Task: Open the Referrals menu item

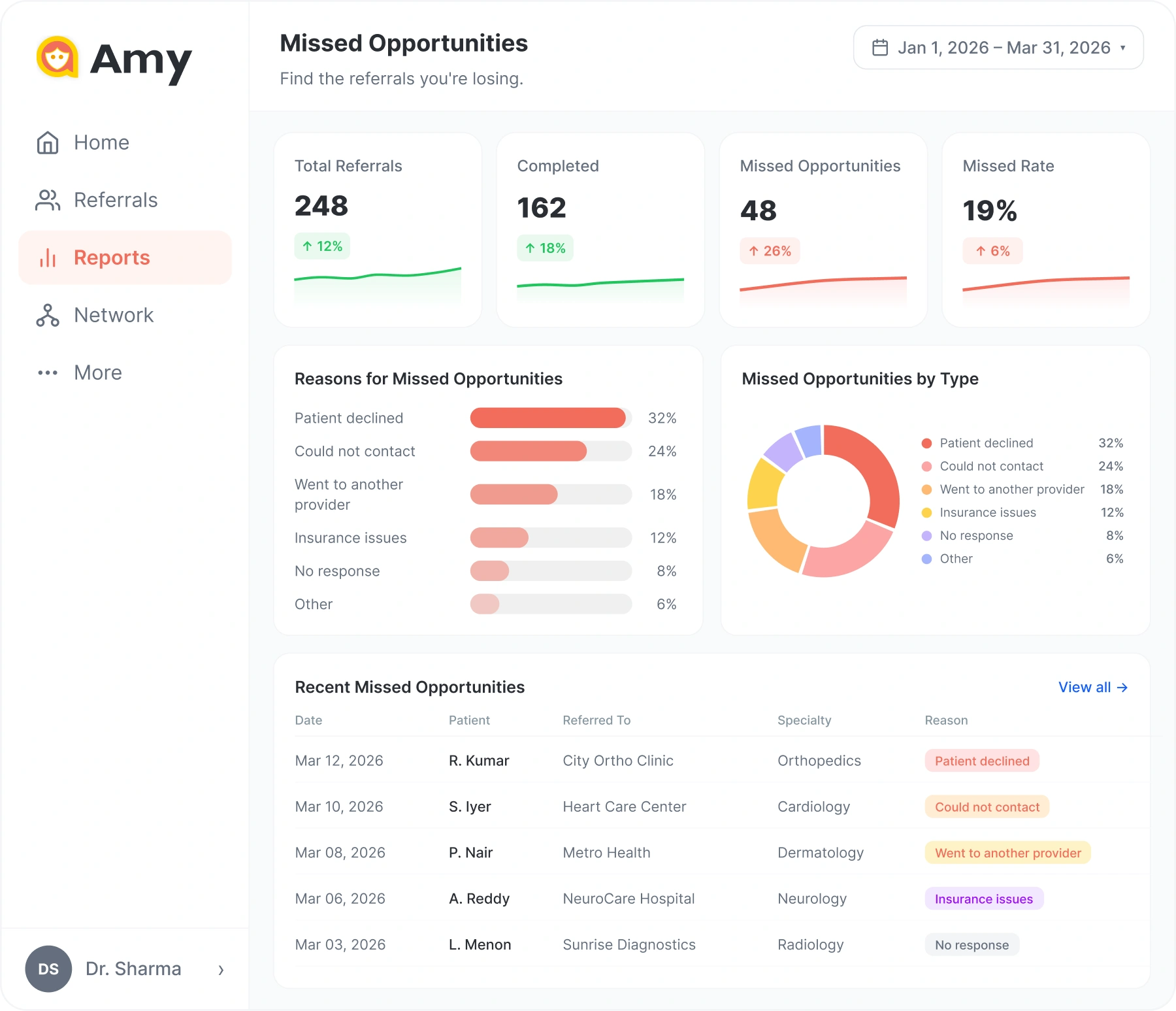Action: click(x=125, y=200)
